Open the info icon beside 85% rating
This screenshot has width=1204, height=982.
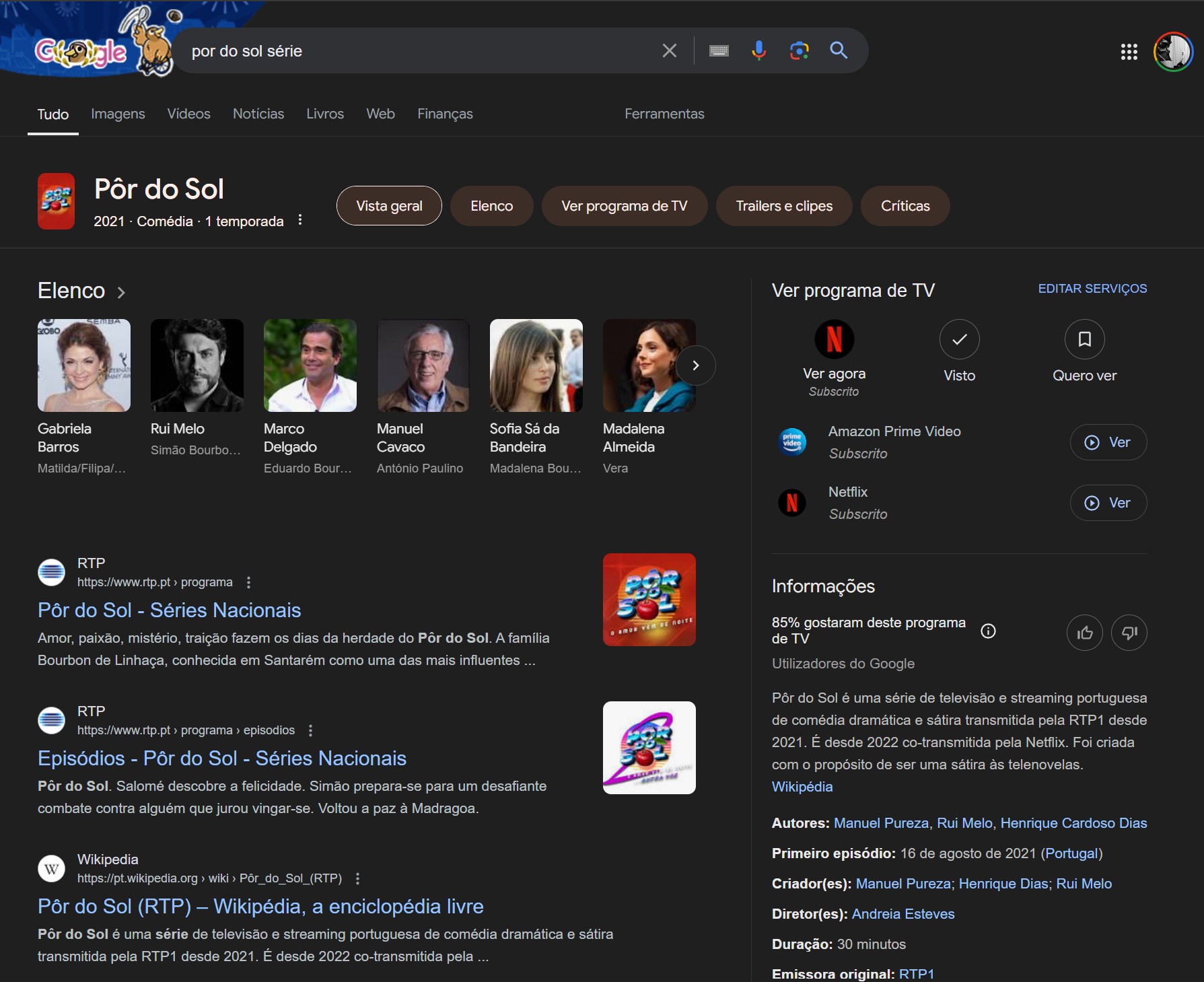pyautogui.click(x=988, y=631)
